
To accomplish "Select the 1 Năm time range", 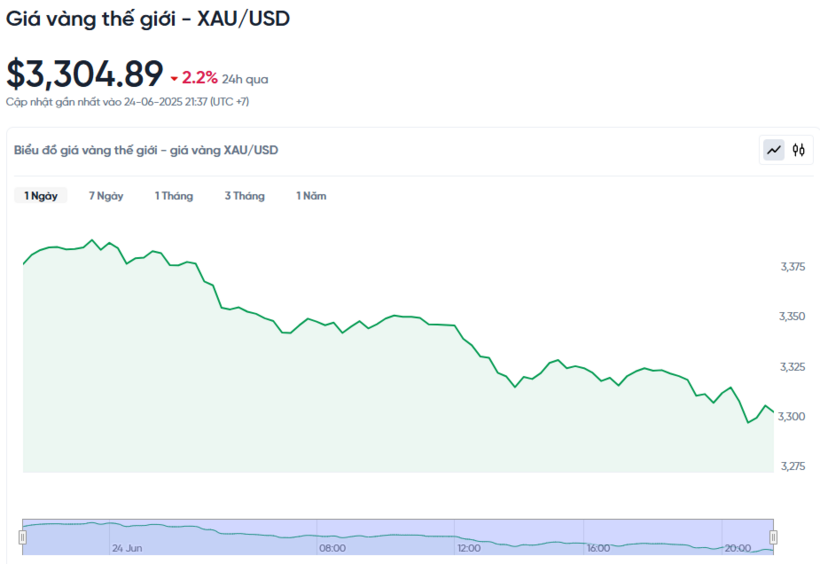I will point(311,196).
